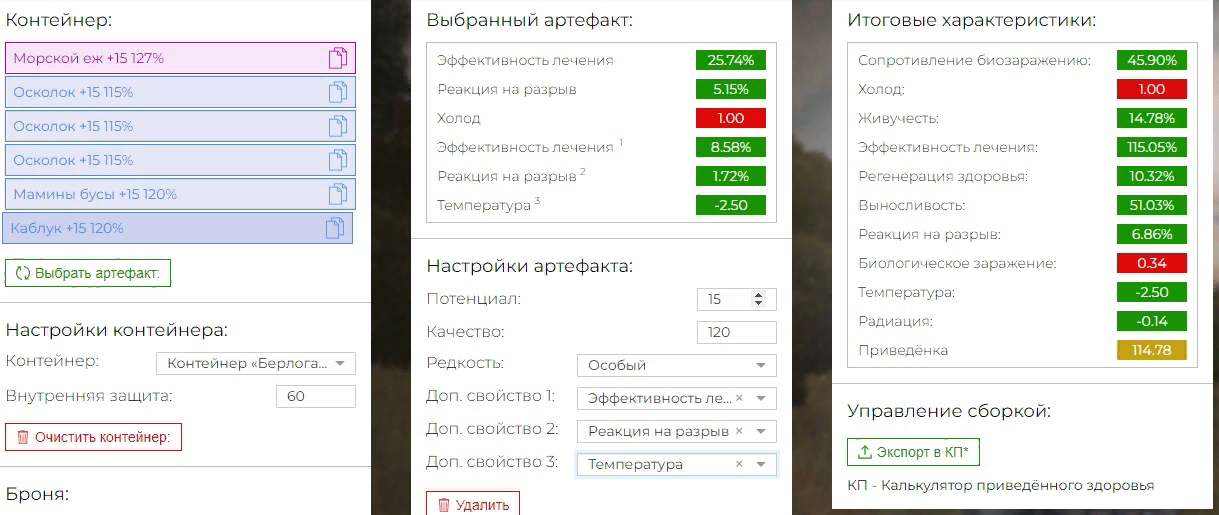Image resolution: width=1219 pixels, height=515 pixels.
Task: Click the Удалить button
Action: click(x=473, y=505)
